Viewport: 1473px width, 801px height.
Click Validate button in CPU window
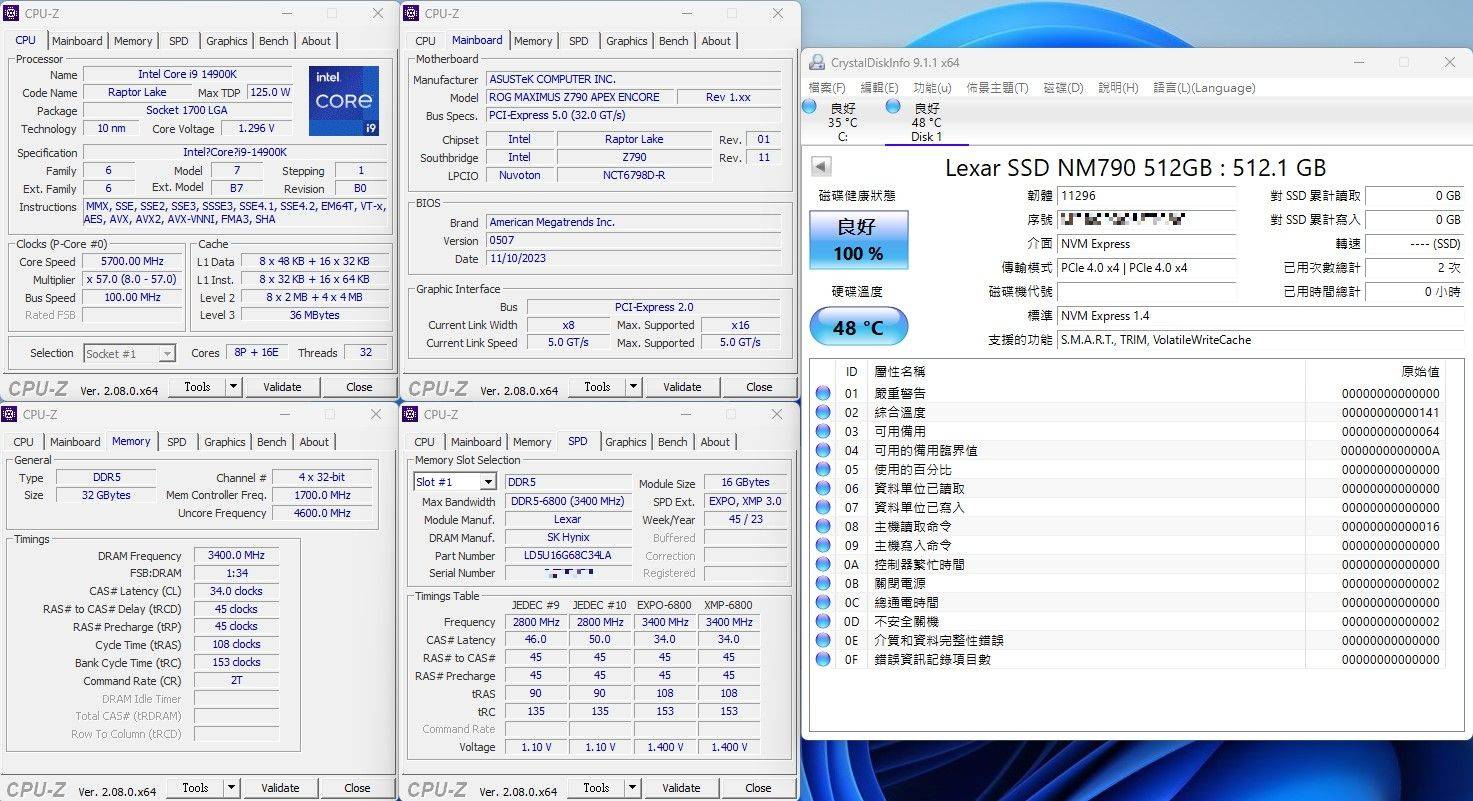click(282, 387)
